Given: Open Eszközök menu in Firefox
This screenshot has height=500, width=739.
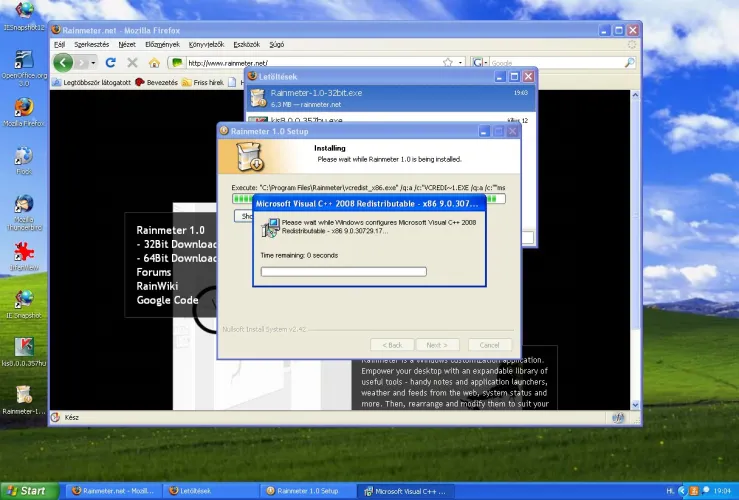Looking at the screenshot, I should click(246, 44).
